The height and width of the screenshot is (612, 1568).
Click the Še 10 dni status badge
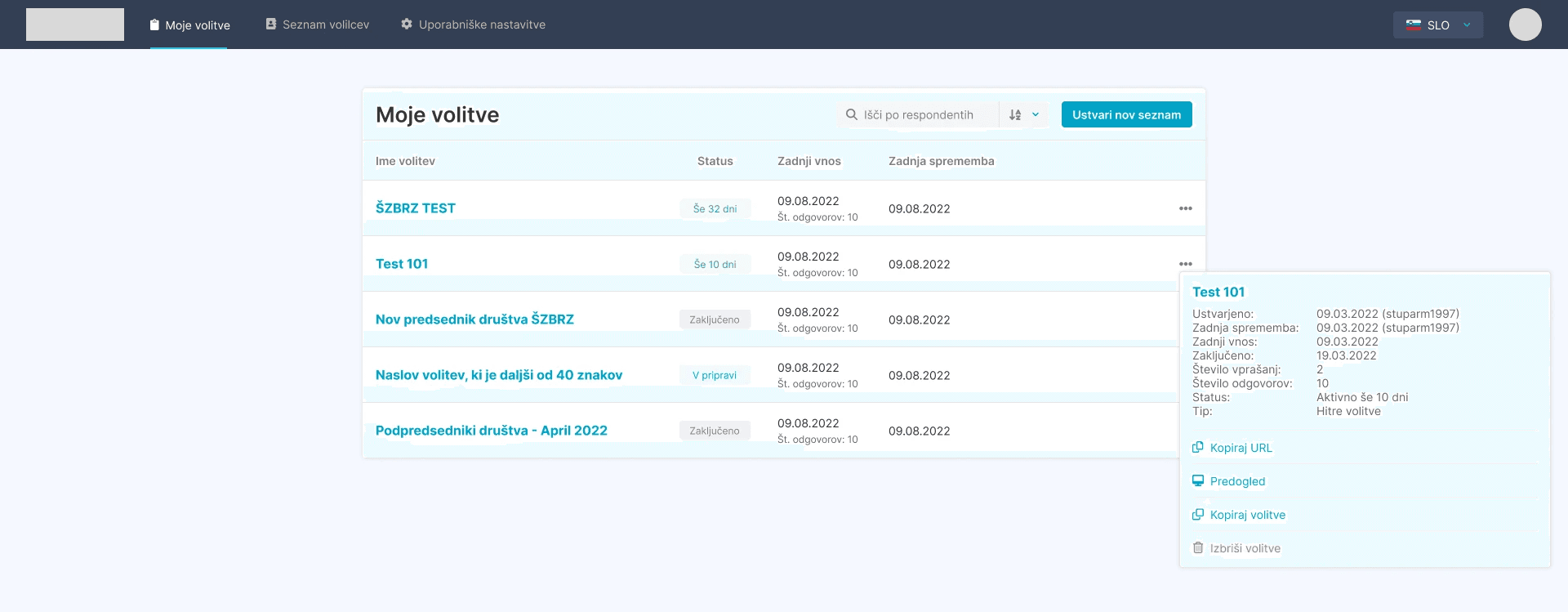coord(715,264)
